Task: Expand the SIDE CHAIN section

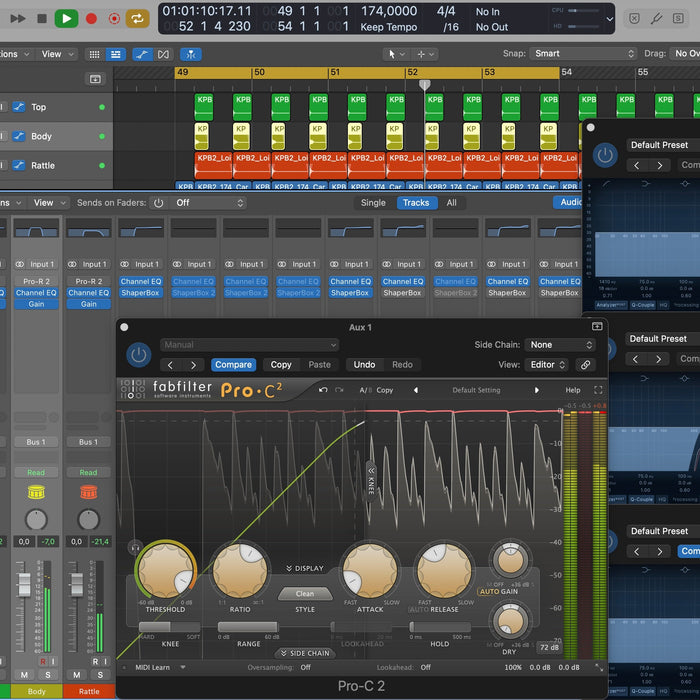Action: pos(305,653)
